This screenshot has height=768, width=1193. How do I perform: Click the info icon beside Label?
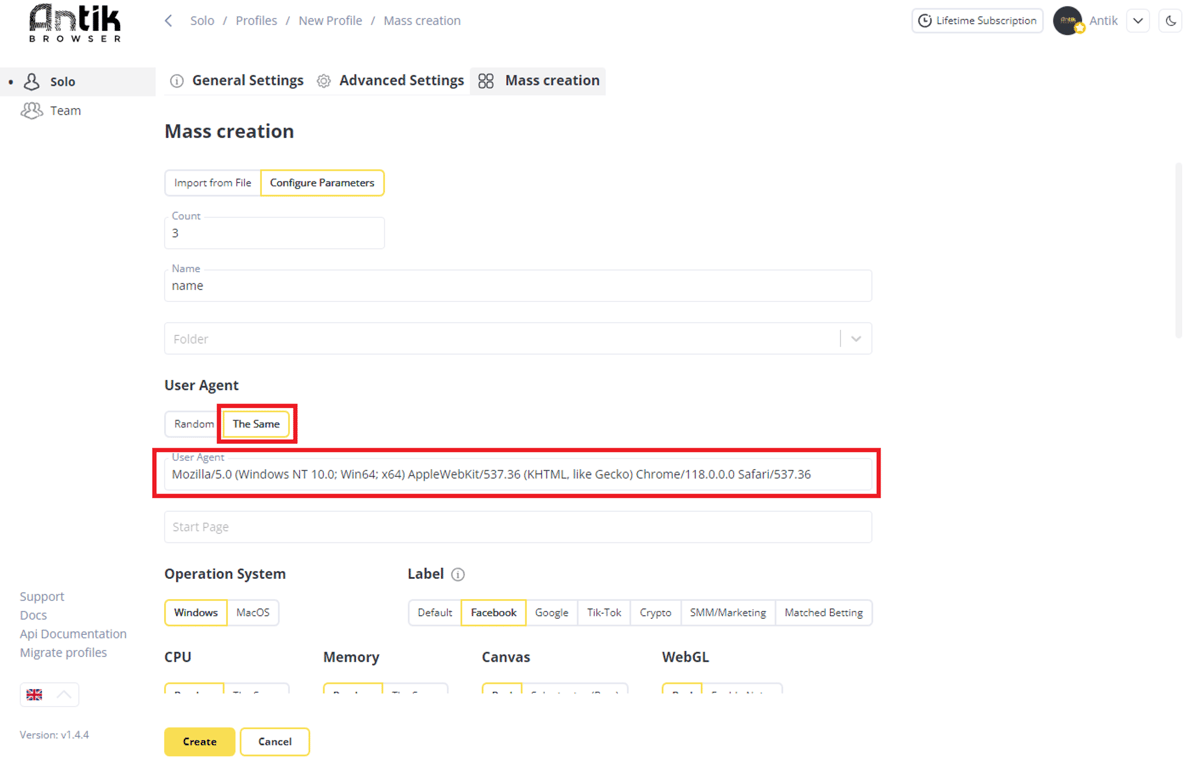[458, 575]
